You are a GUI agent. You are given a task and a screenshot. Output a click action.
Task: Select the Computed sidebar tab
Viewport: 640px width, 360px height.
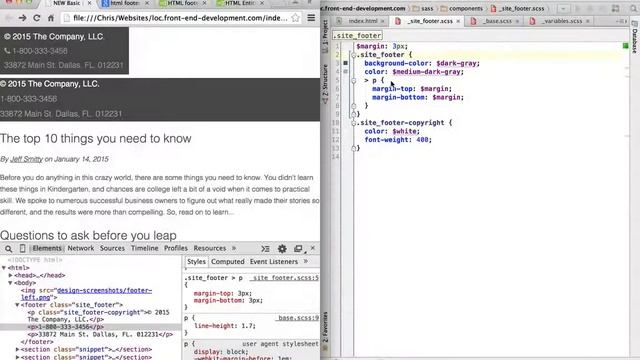pos(228,262)
